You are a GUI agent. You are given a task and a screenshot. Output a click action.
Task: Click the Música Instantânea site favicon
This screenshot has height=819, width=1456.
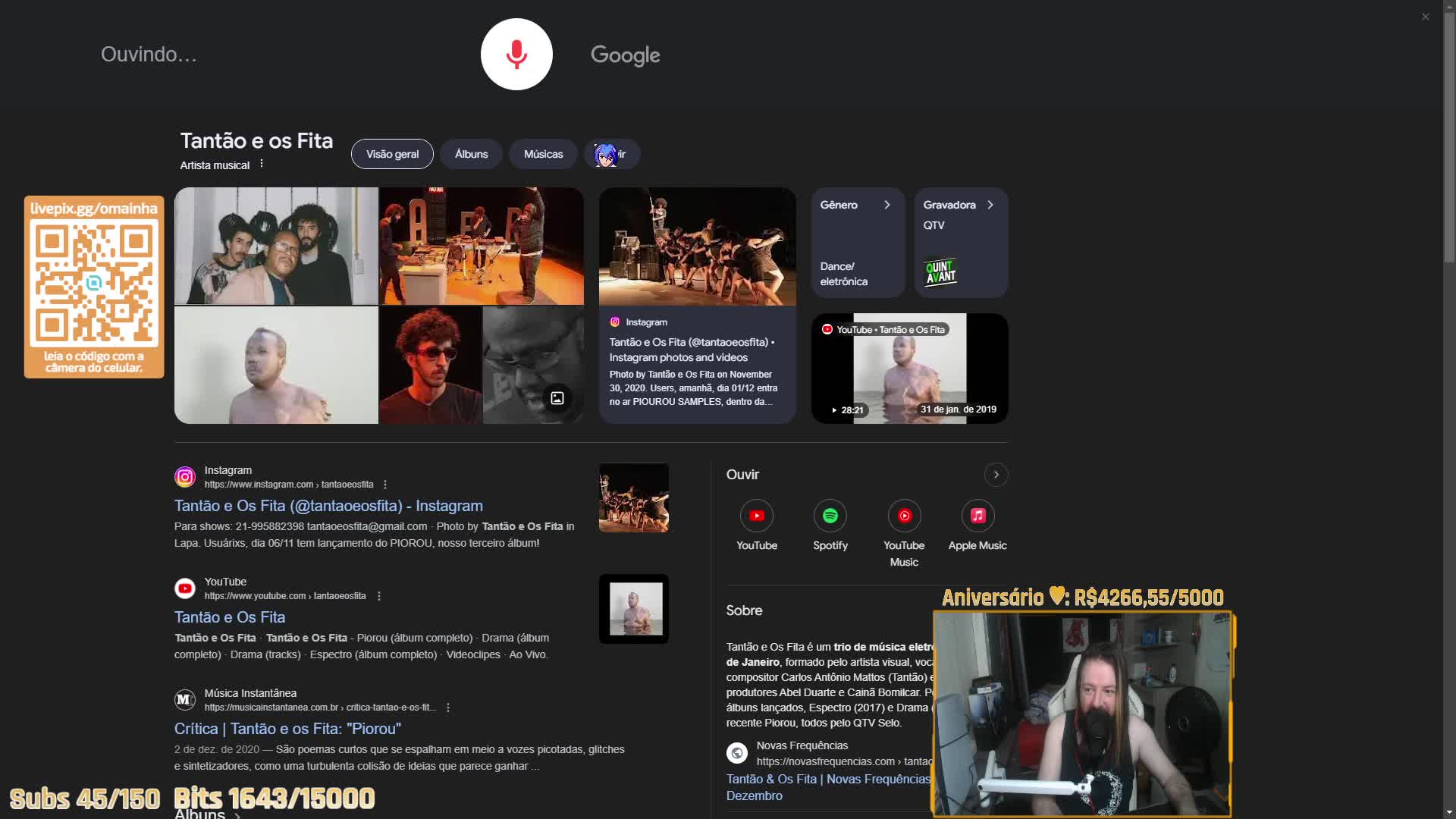coord(185,700)
